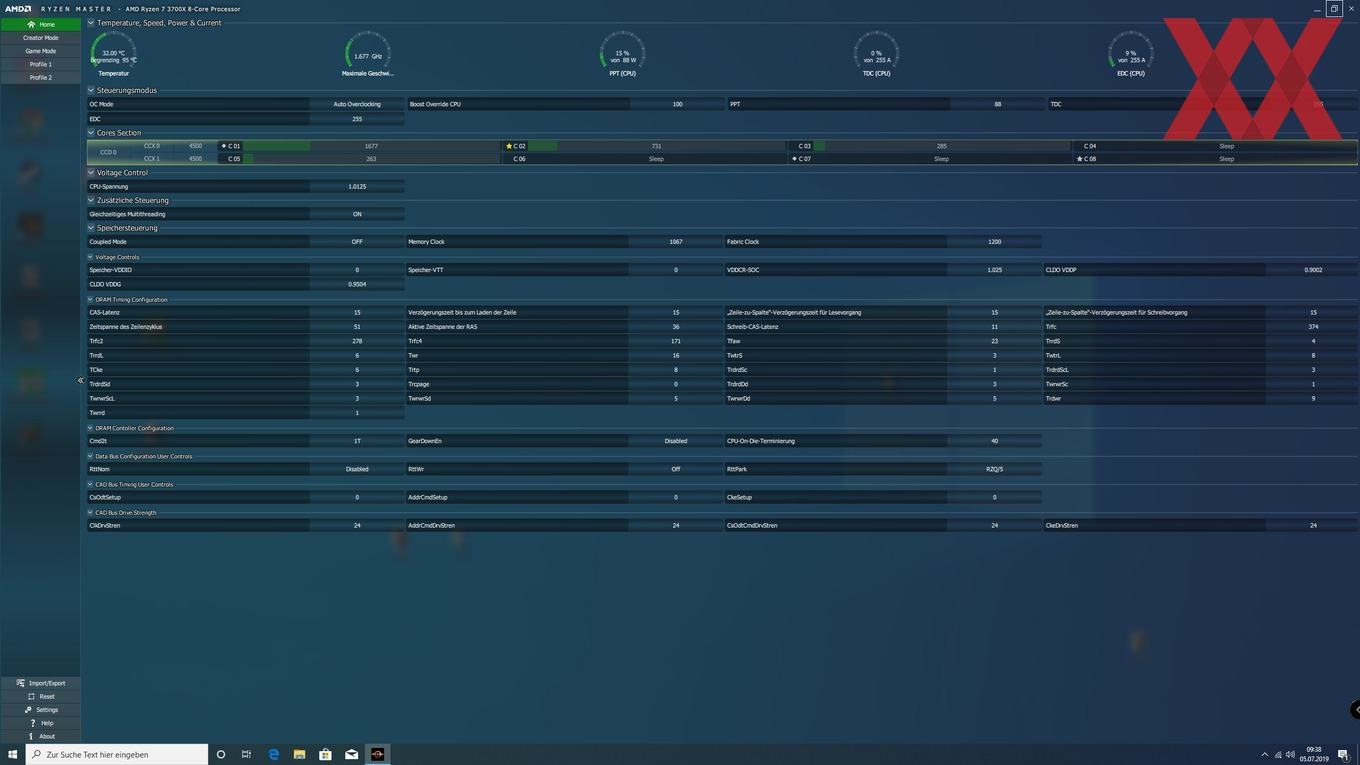Click the OC Mode Auto Overclocking value

357,104
